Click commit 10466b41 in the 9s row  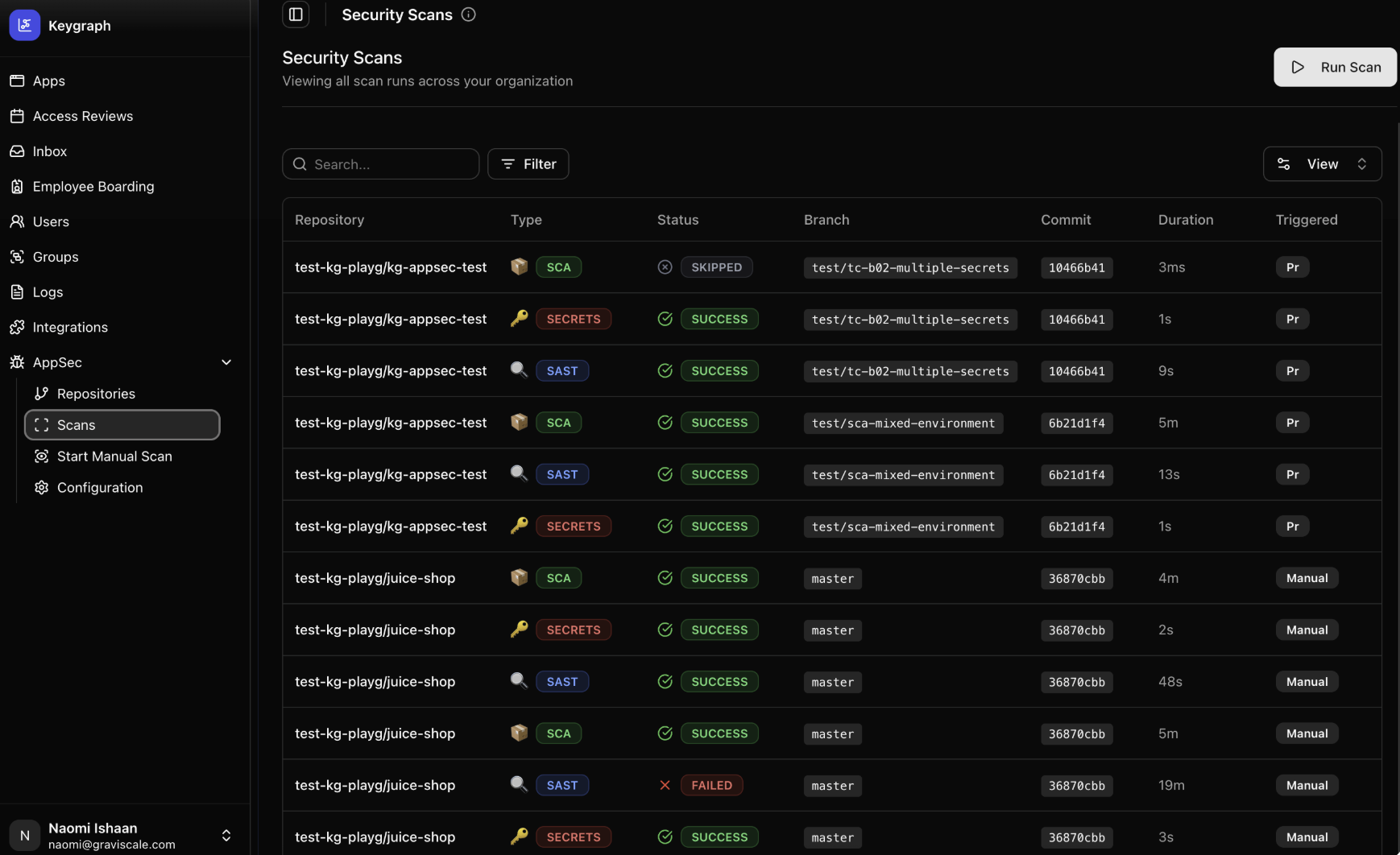(x=1077, y=371)
